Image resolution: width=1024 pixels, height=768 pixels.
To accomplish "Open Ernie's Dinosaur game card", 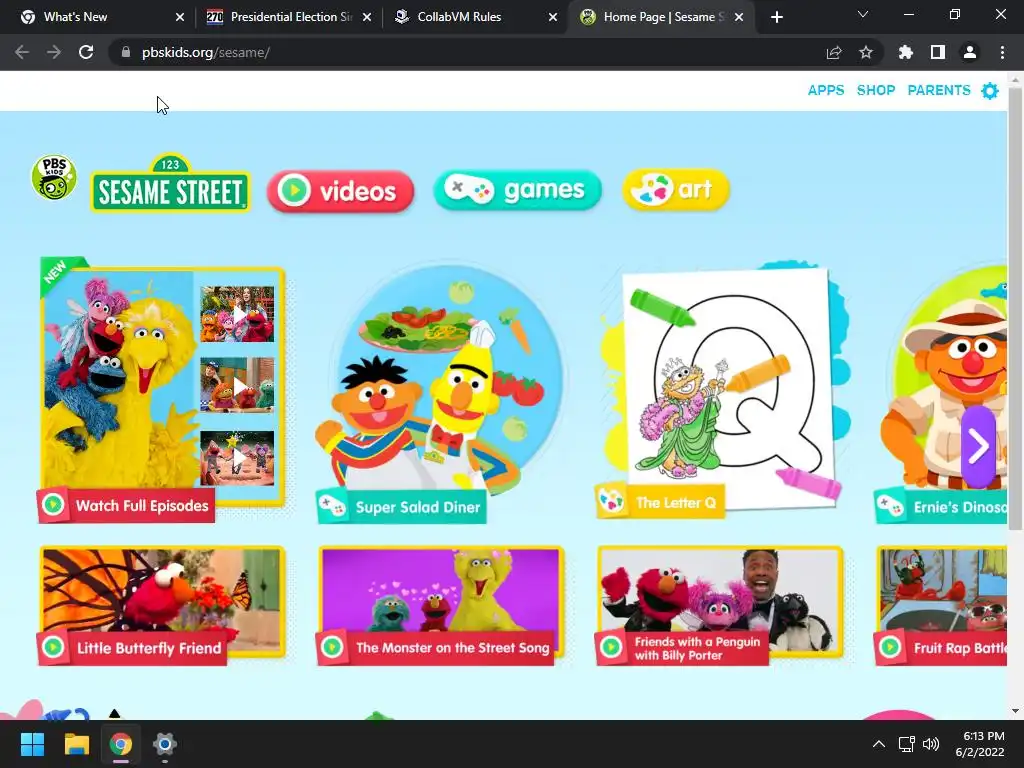I will click(x=941, y=394).
